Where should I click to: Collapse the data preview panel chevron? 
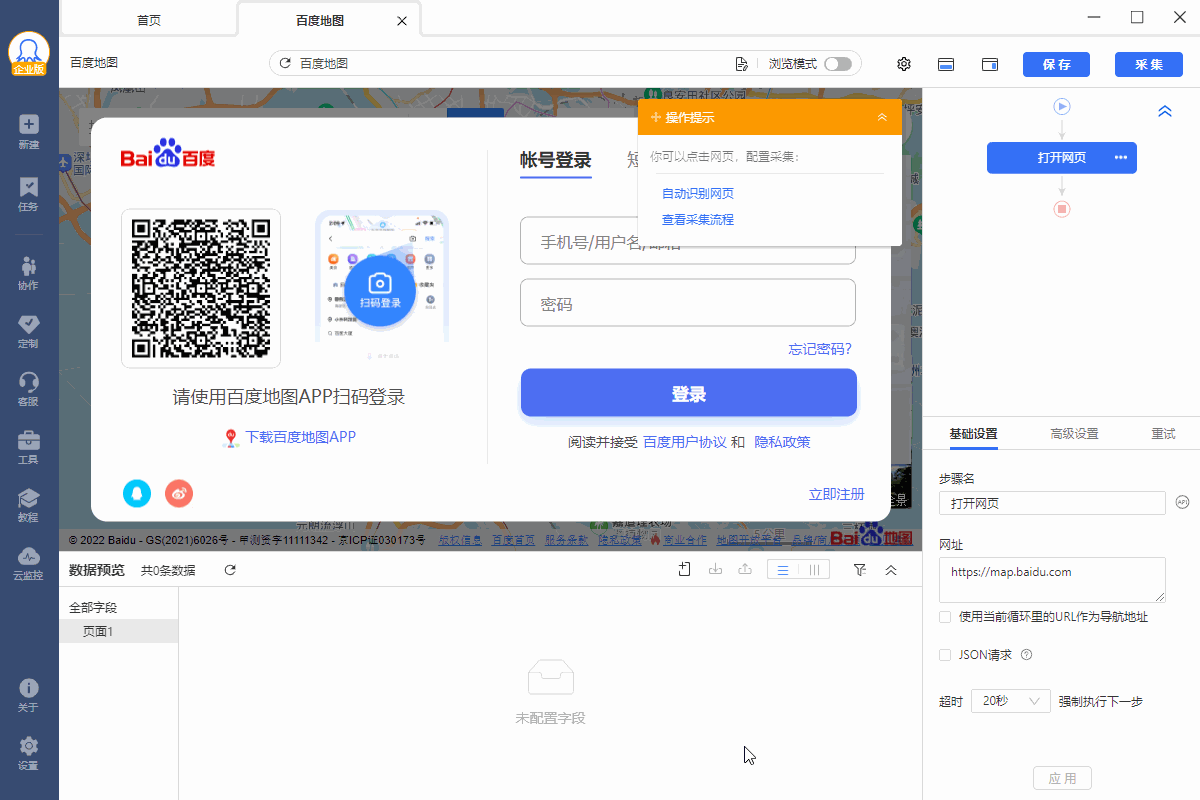(x=891, y=569)
